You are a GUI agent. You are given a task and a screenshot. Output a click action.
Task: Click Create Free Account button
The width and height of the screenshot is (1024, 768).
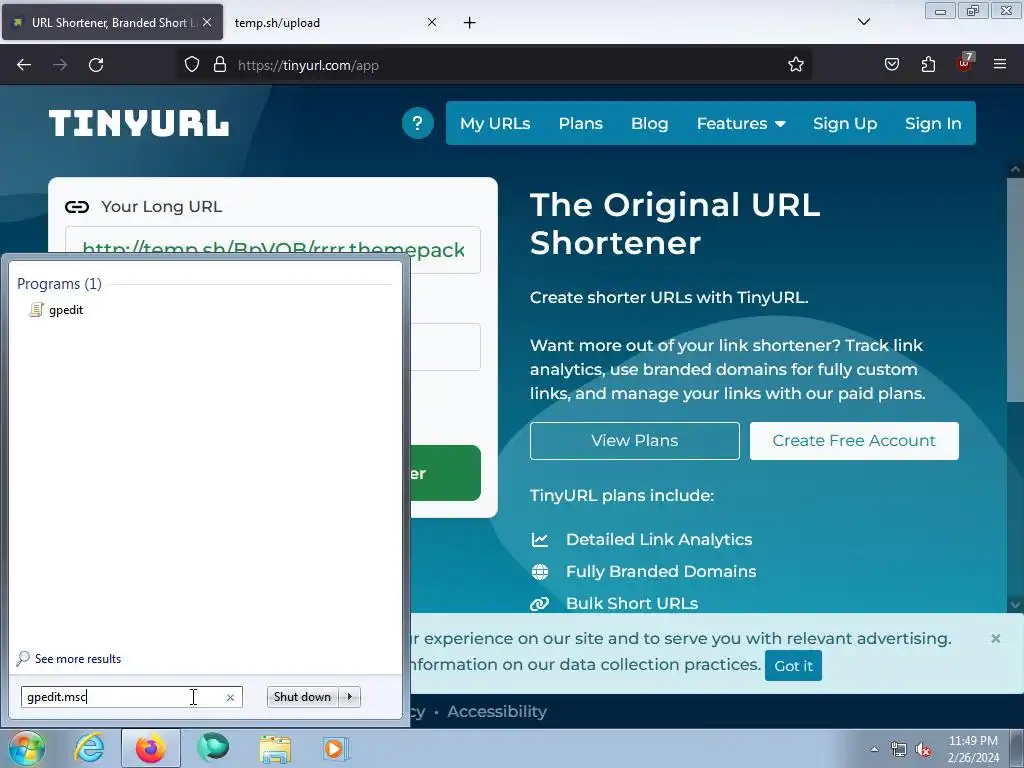[x=854, y=441]
